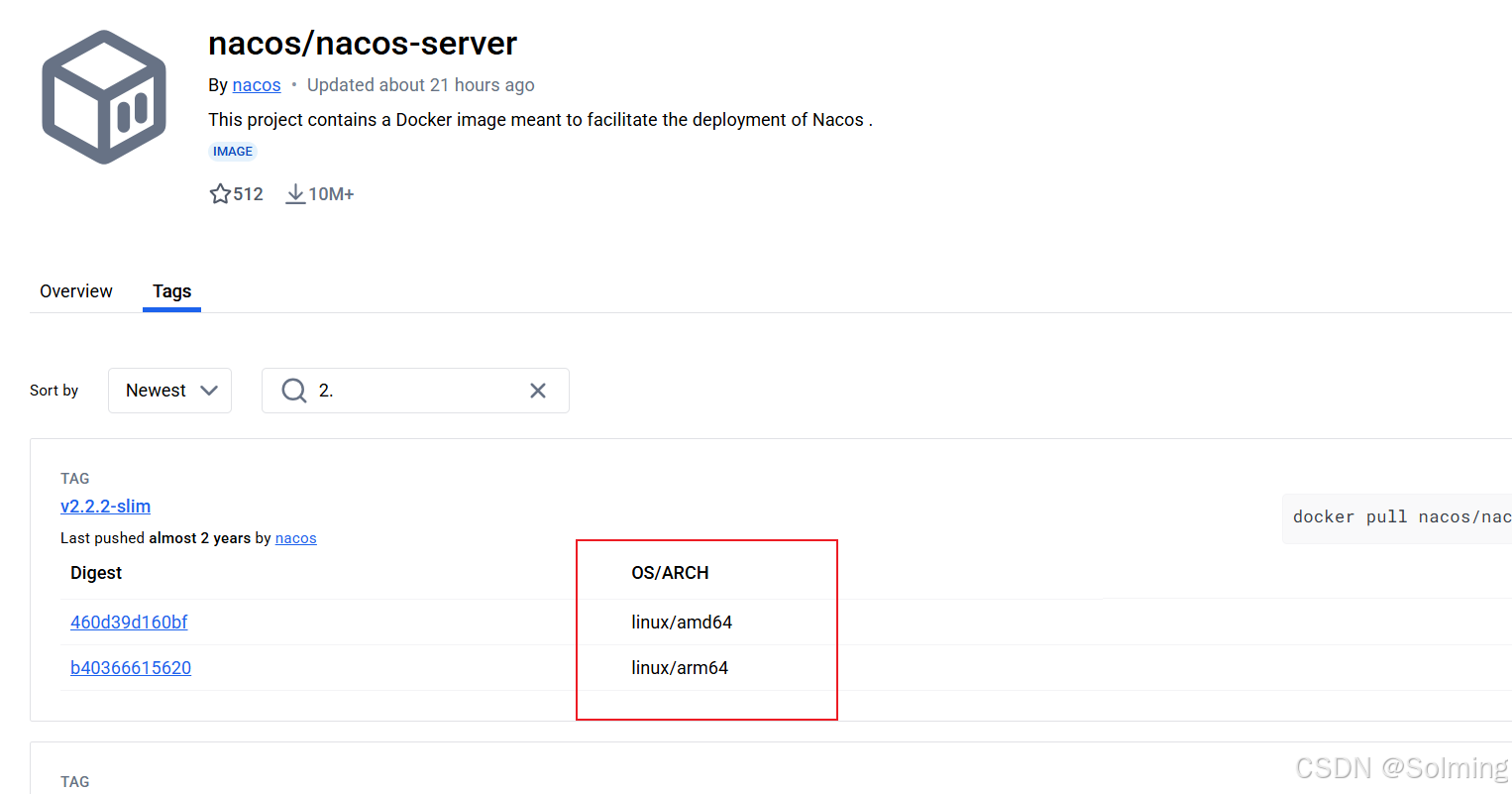Select the Tags tab
This screenshot has width=1512, height=794.
pyautogui.click(x=171, y=290)
